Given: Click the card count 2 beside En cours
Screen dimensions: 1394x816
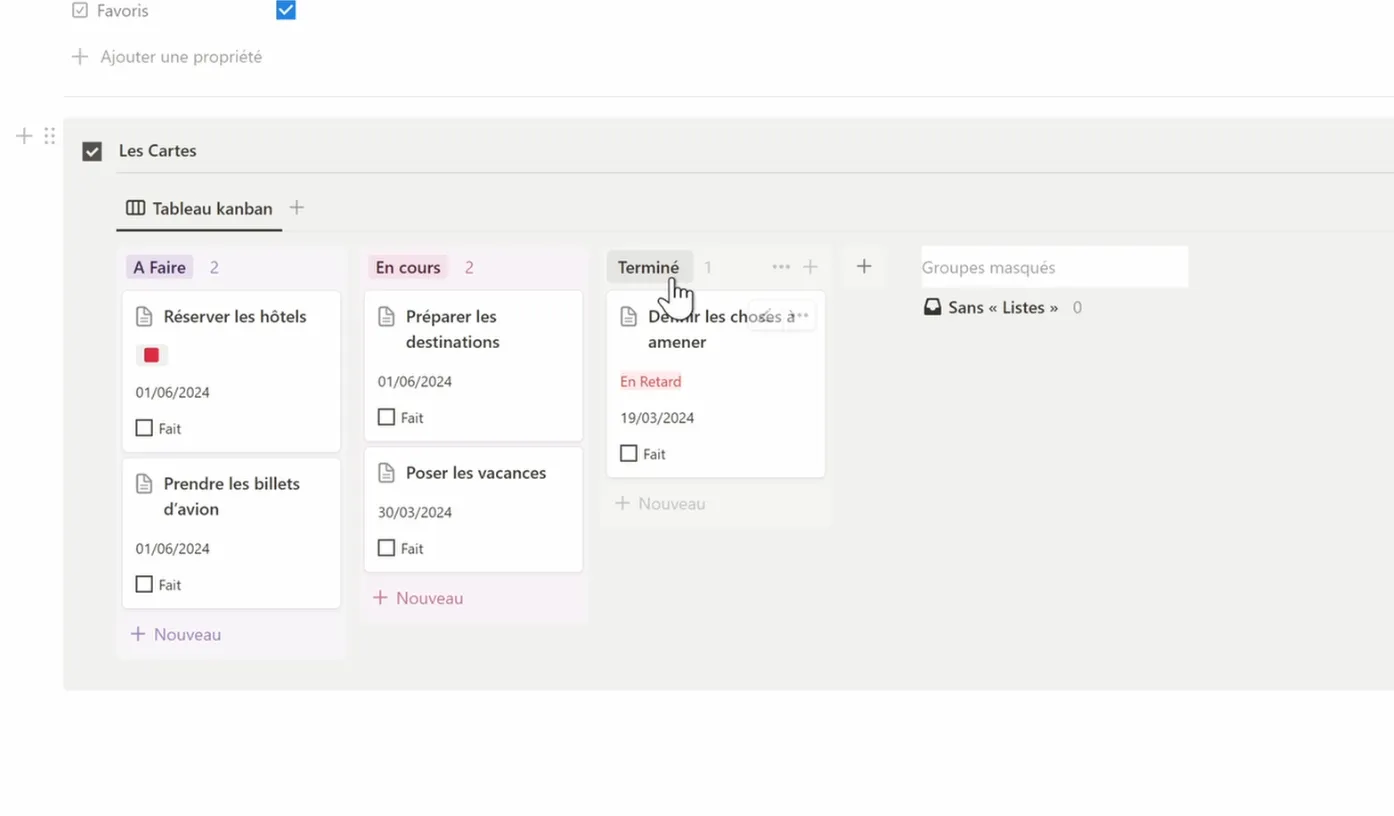Looking at the screenshot, I should coord(469,268).
